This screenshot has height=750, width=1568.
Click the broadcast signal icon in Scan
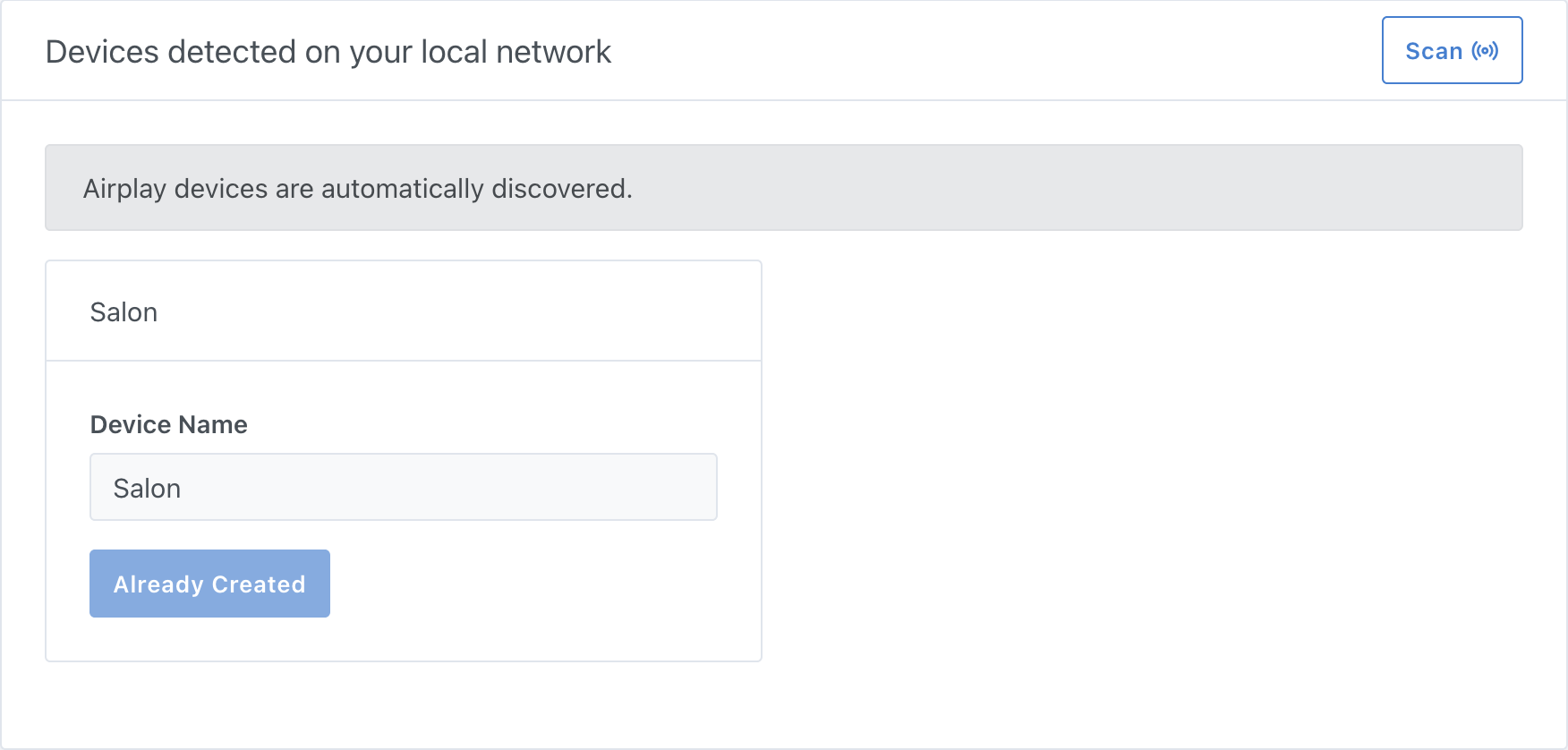point(1485,51)
